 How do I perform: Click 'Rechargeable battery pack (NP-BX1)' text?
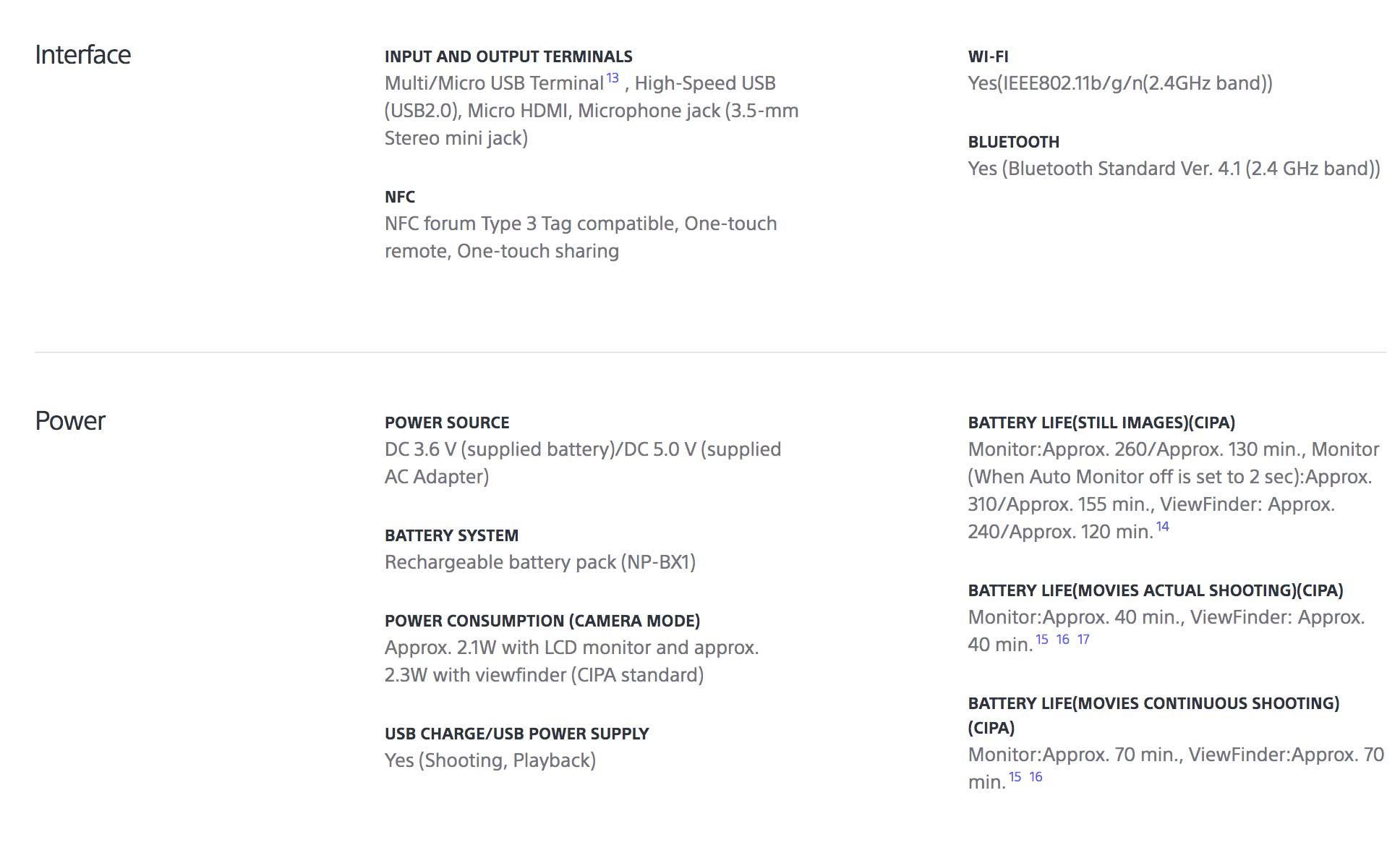[540, 562]
